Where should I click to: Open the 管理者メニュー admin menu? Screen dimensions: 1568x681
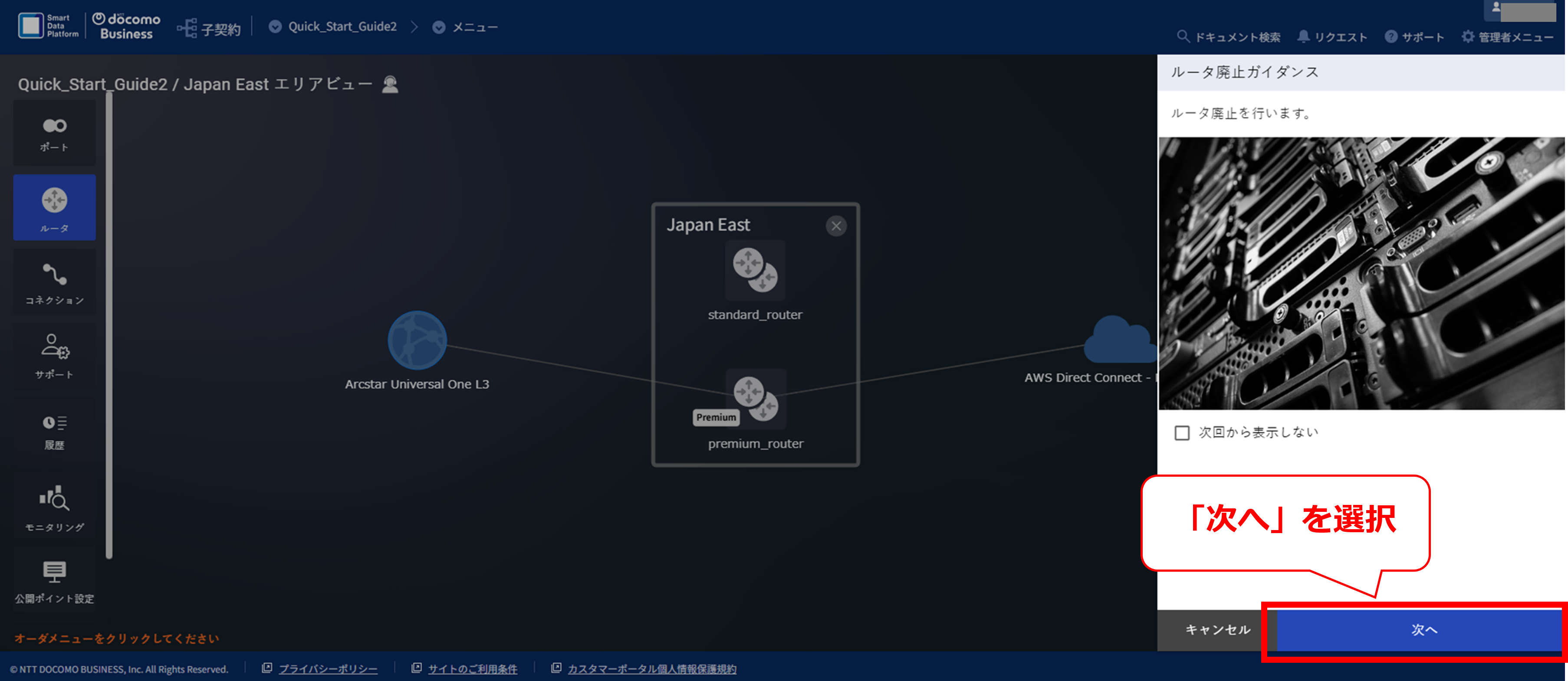click(x=1508, y=37)
